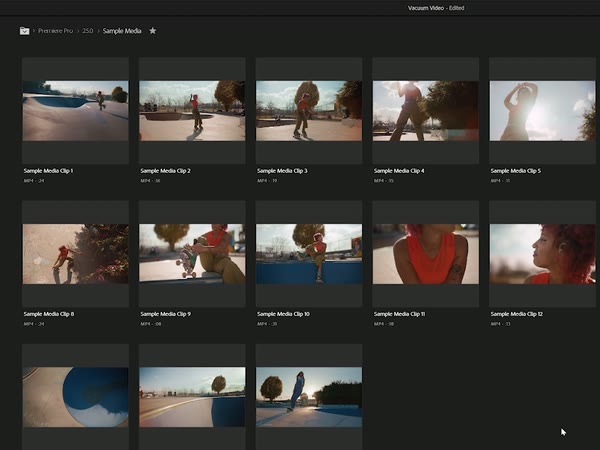Click MP4 duration info under Clip 1
Screen dimensions: 600x450
tap(34, 181)
